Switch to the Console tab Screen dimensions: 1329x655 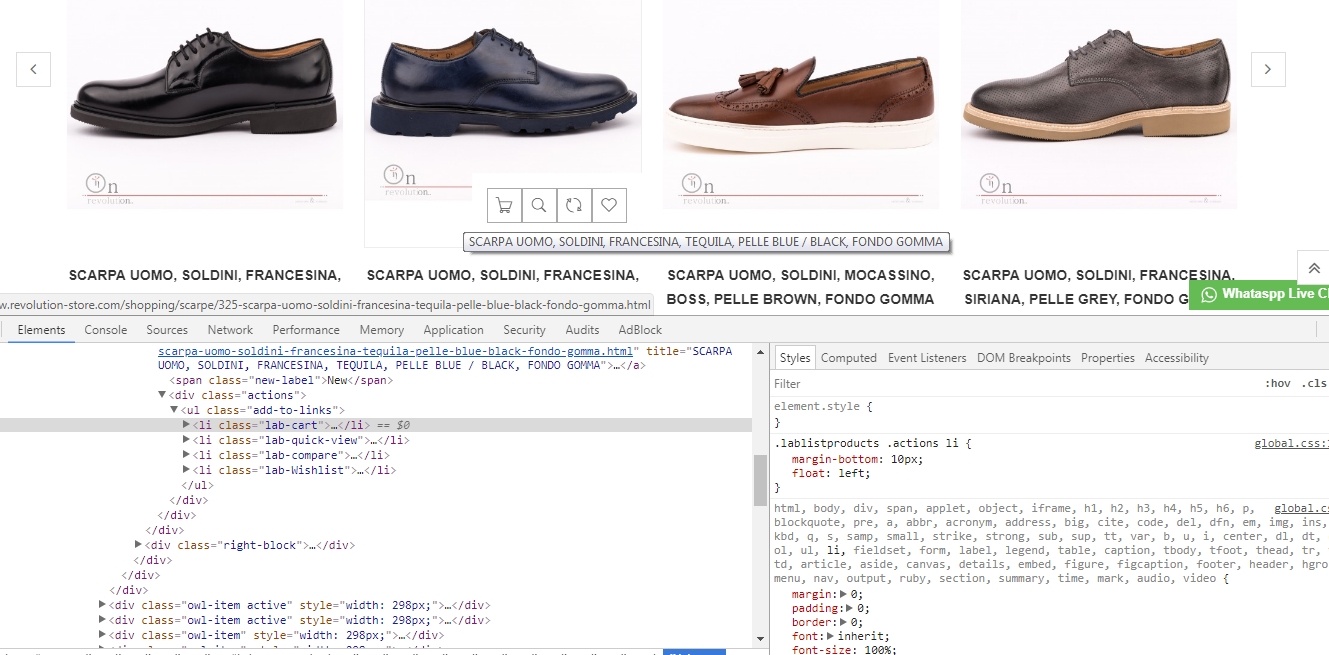[106, 330]
